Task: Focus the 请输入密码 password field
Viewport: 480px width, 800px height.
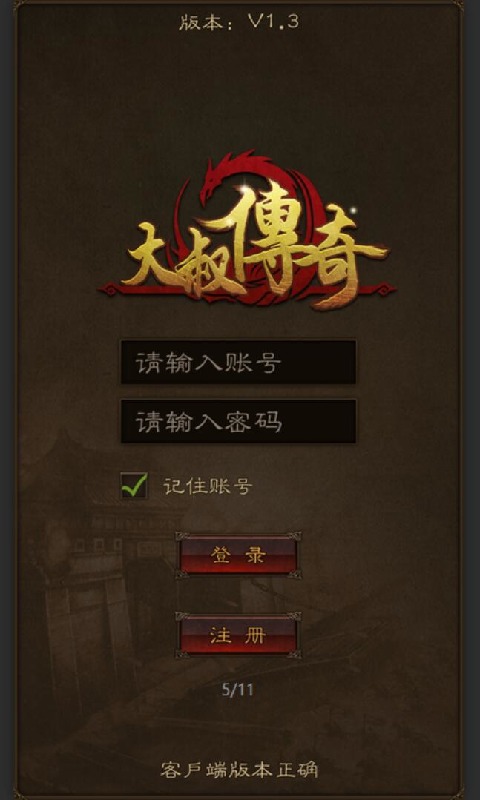Action: pyautogui.click(x=238, y=421)
